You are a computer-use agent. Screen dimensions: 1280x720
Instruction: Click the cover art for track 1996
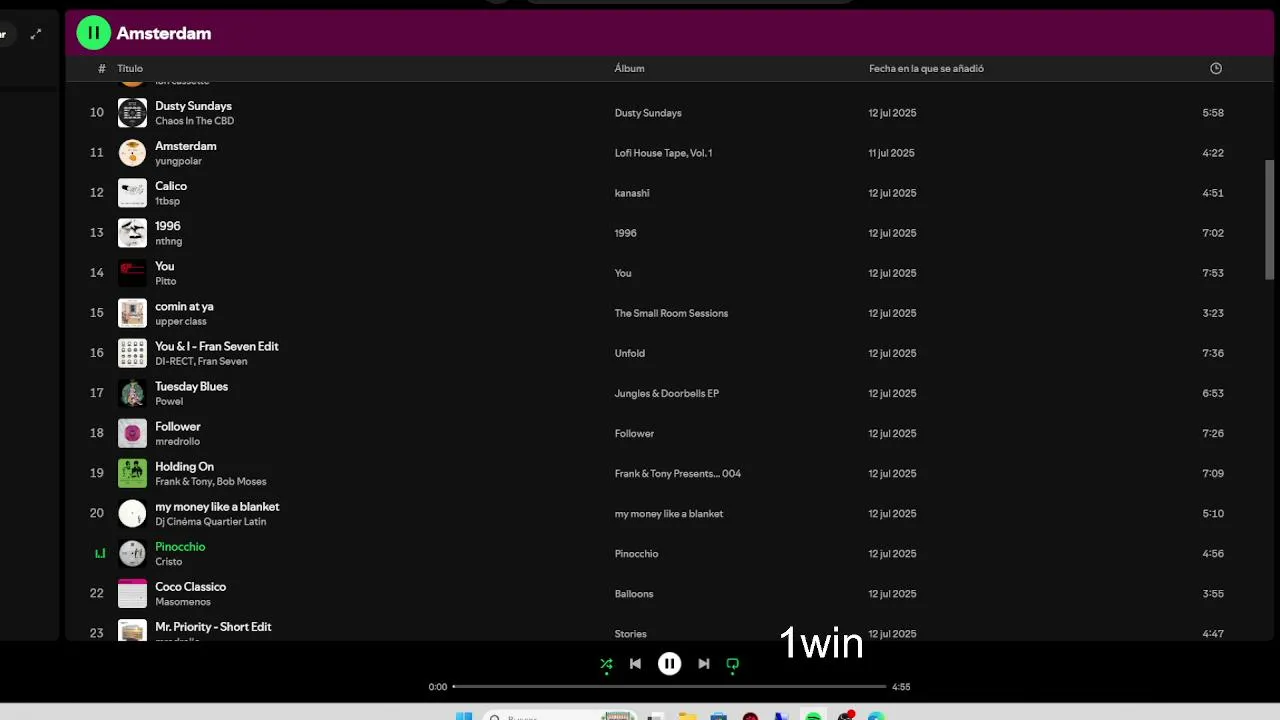coord(132,233)
